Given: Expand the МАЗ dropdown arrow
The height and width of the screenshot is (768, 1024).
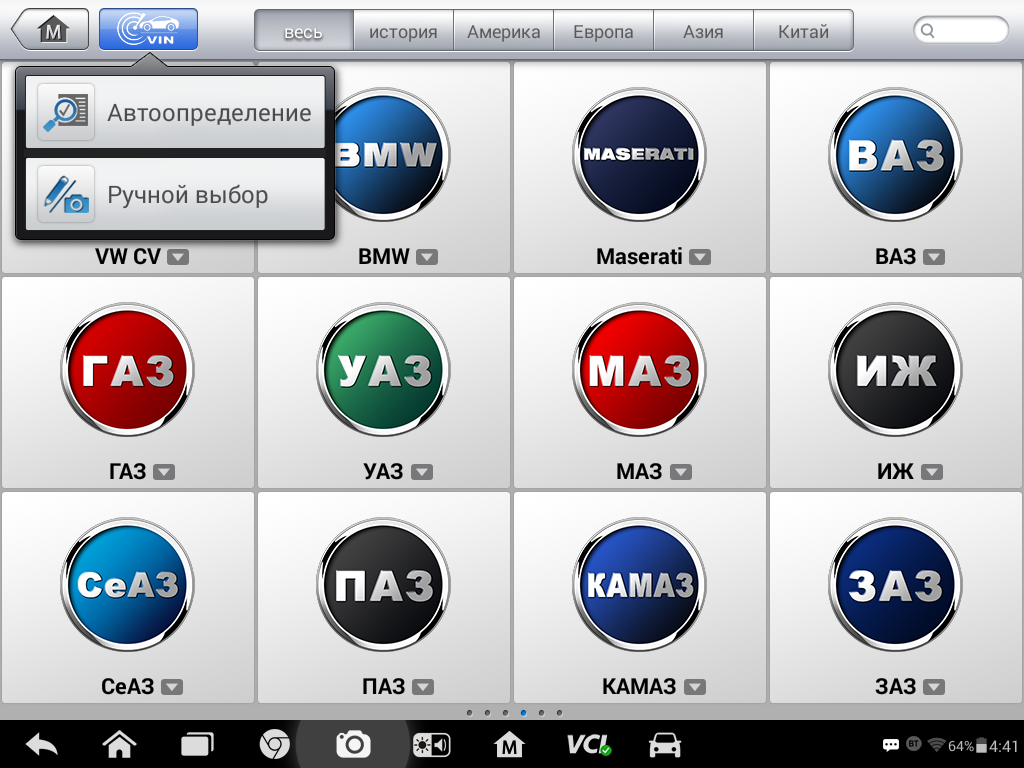Looking at the screenshot, I should tap(681, 472).
